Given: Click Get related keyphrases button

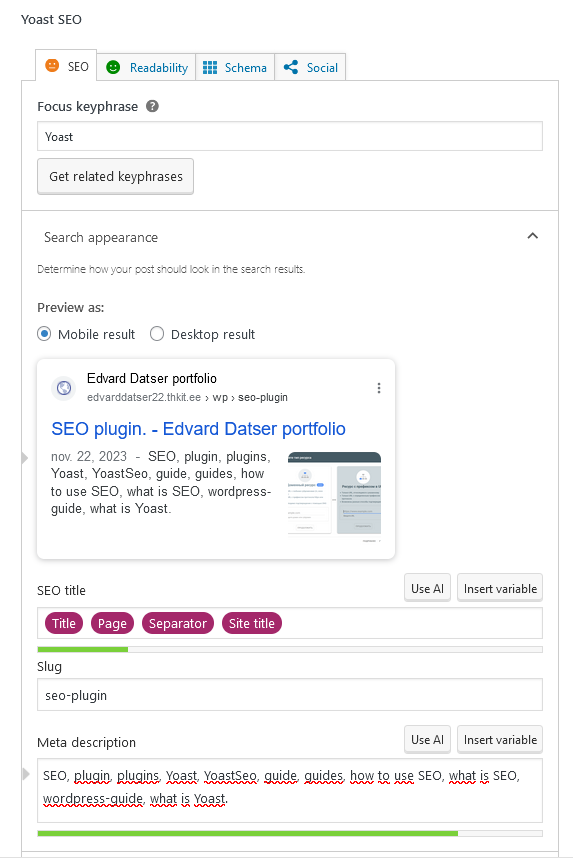Looking at the screenshot, I should point(116,177).
